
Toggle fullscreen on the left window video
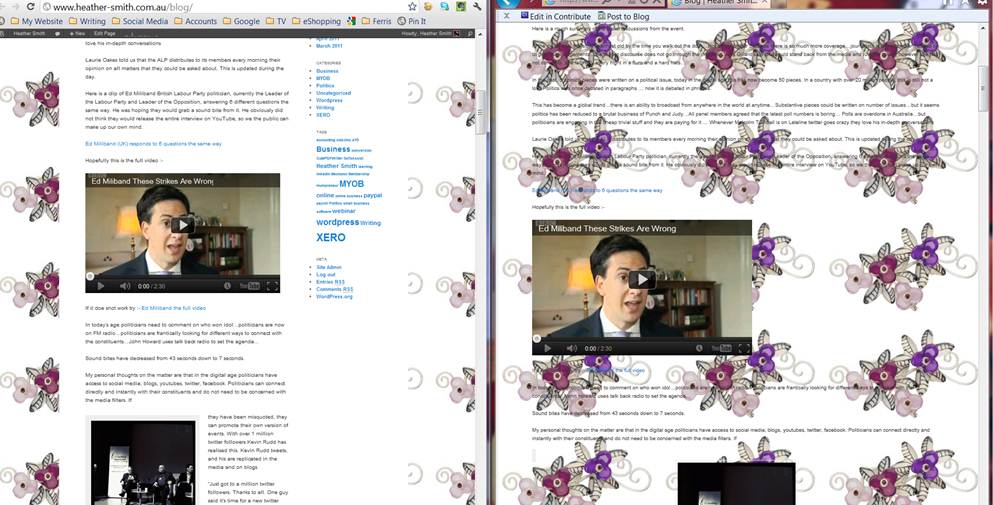(272, 286)
